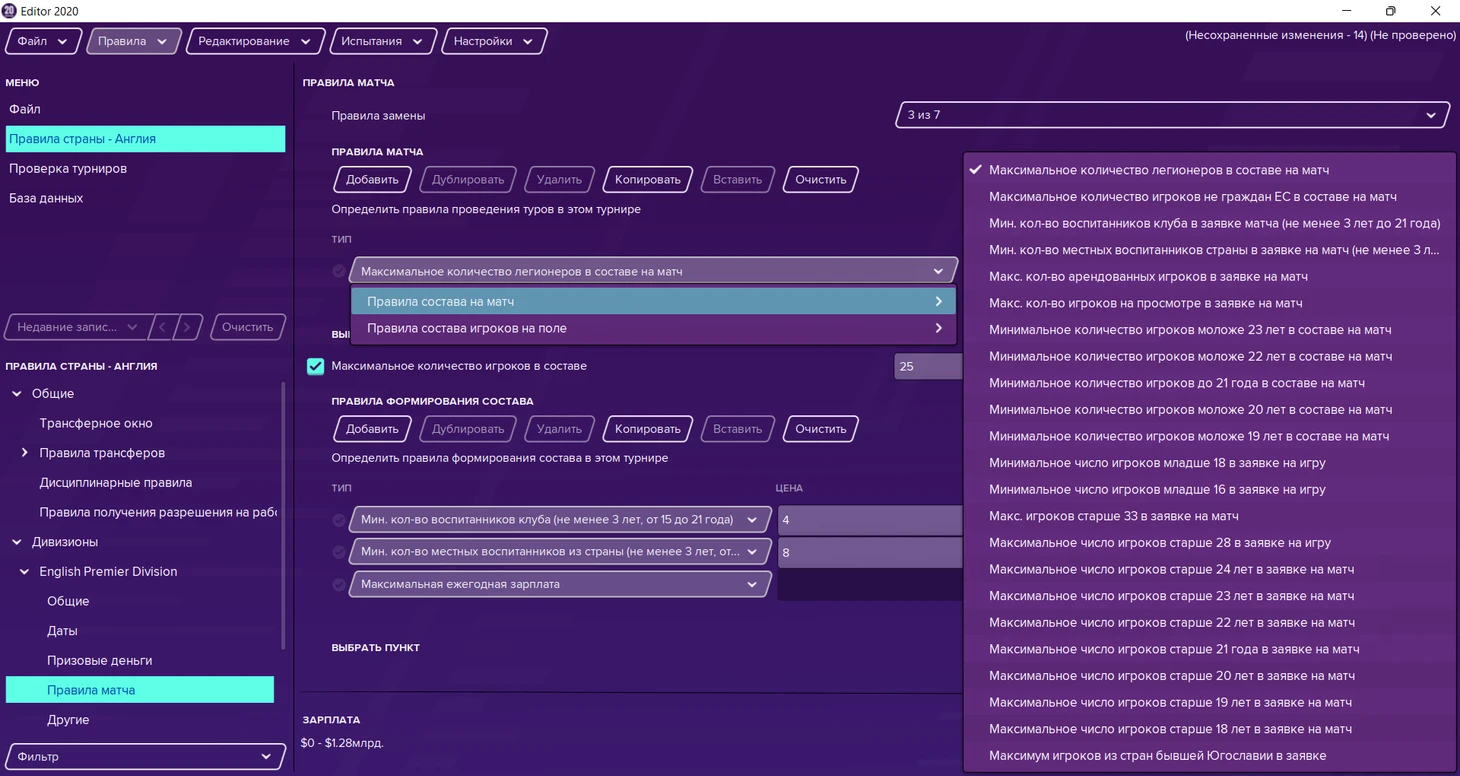
Task: Click the Editor 2020 app icon in title bar
Action: (x=9, y=11)
